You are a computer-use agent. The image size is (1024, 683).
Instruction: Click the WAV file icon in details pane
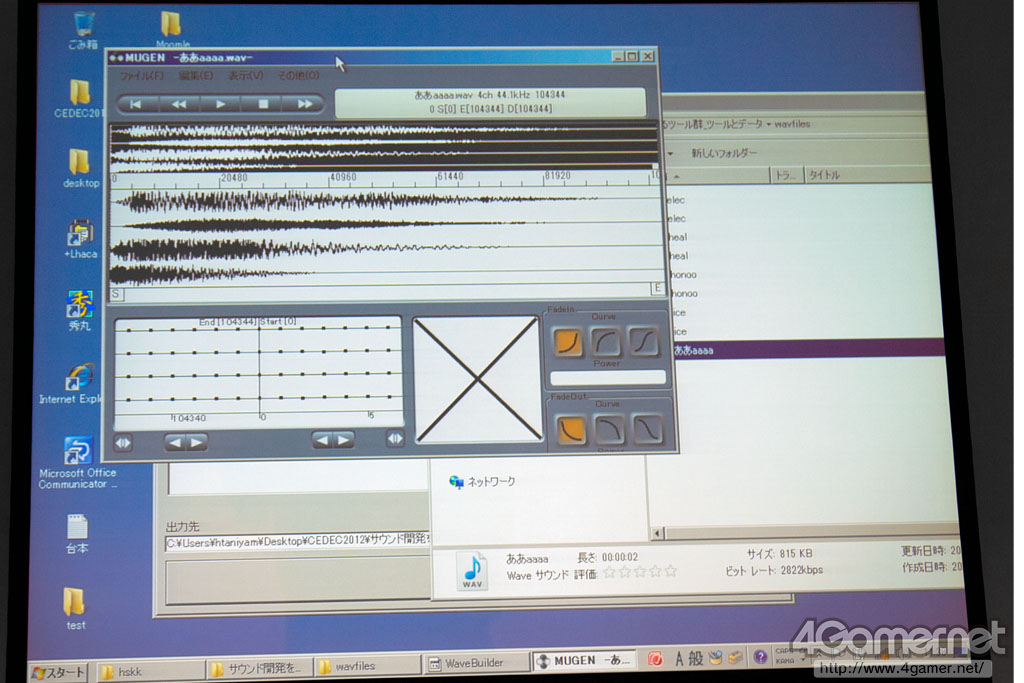(472, 571)
